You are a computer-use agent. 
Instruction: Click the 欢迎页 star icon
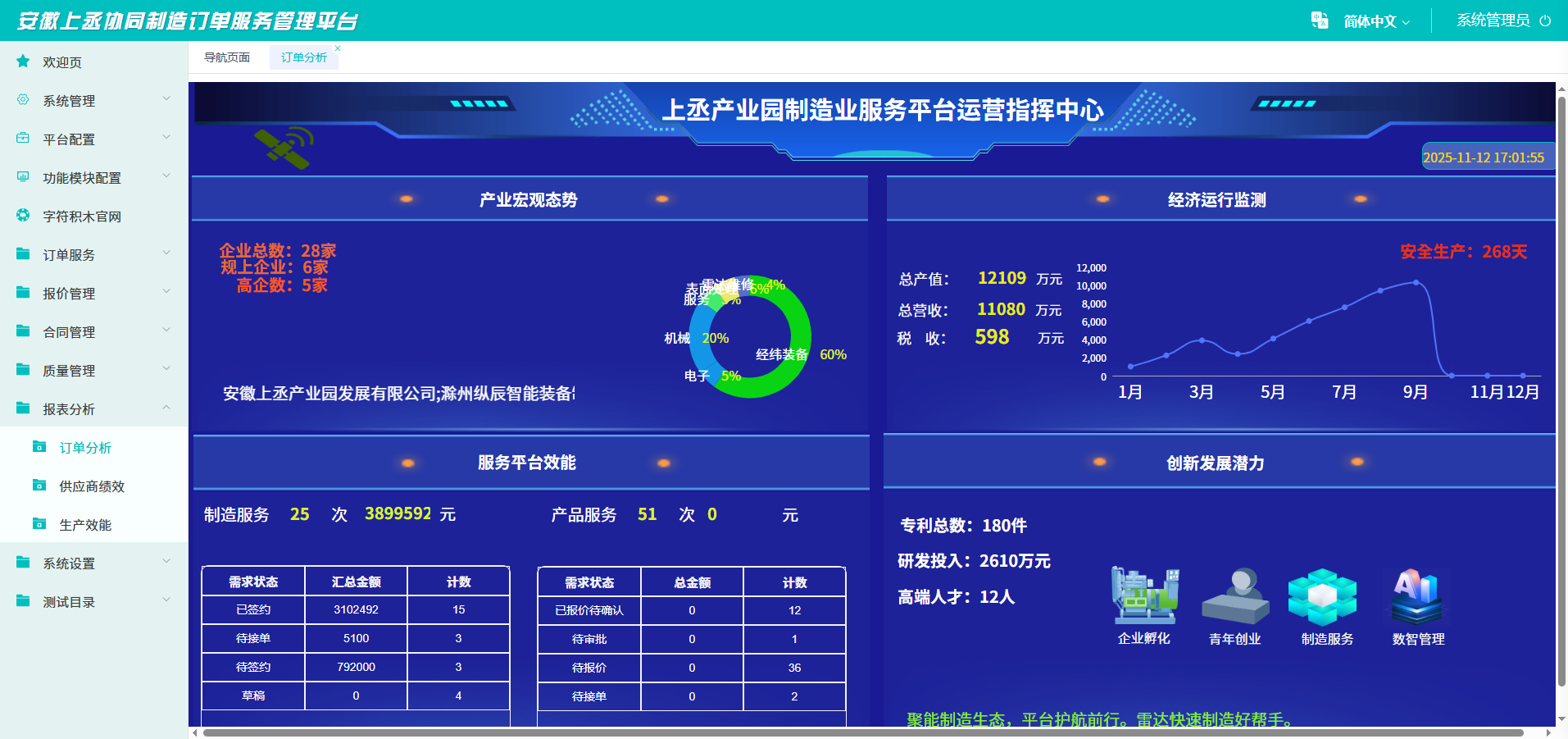coord(23,62)
